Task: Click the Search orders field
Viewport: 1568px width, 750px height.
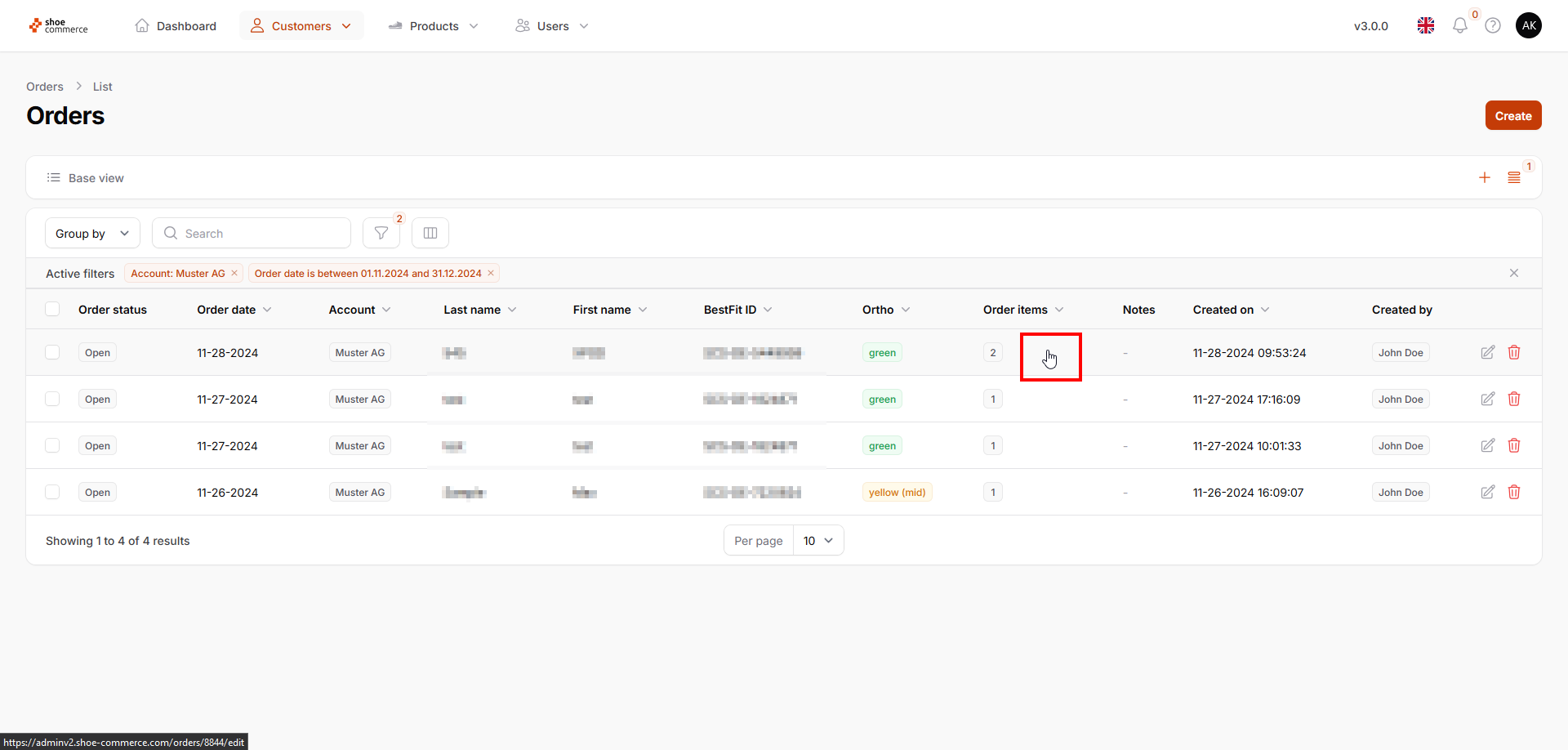Action: [252, 234]
